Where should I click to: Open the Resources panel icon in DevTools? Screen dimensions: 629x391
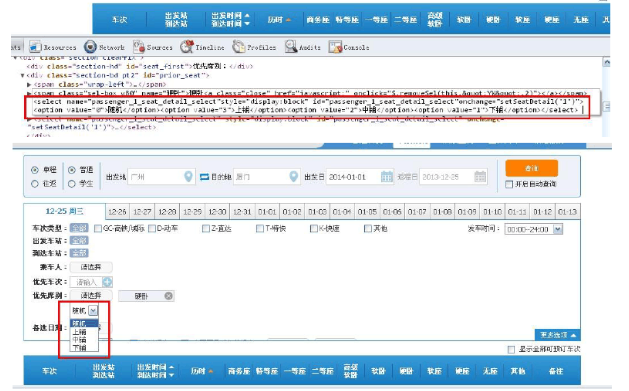tap(35, 47)
